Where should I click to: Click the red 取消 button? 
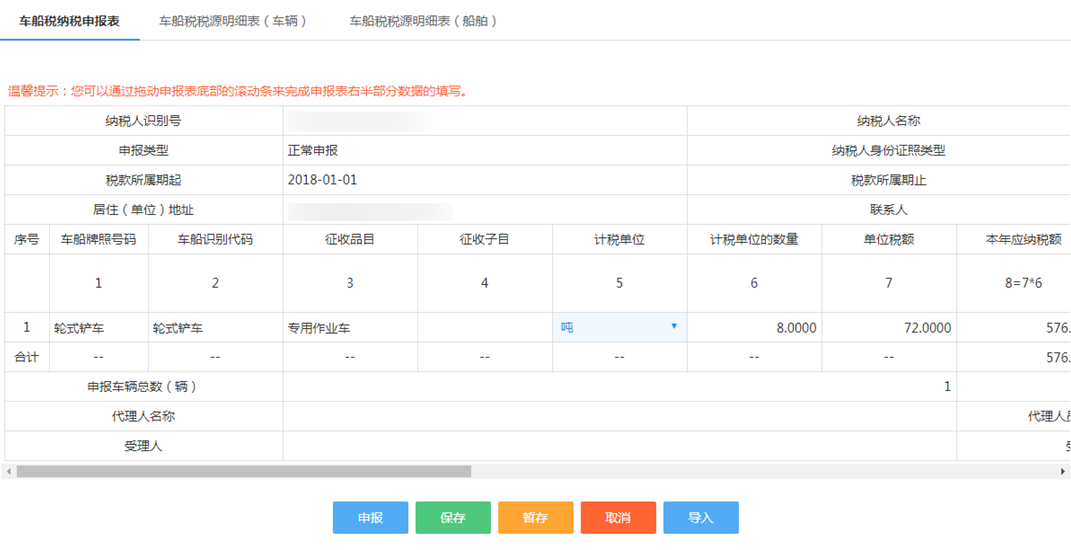pos(618,518)
